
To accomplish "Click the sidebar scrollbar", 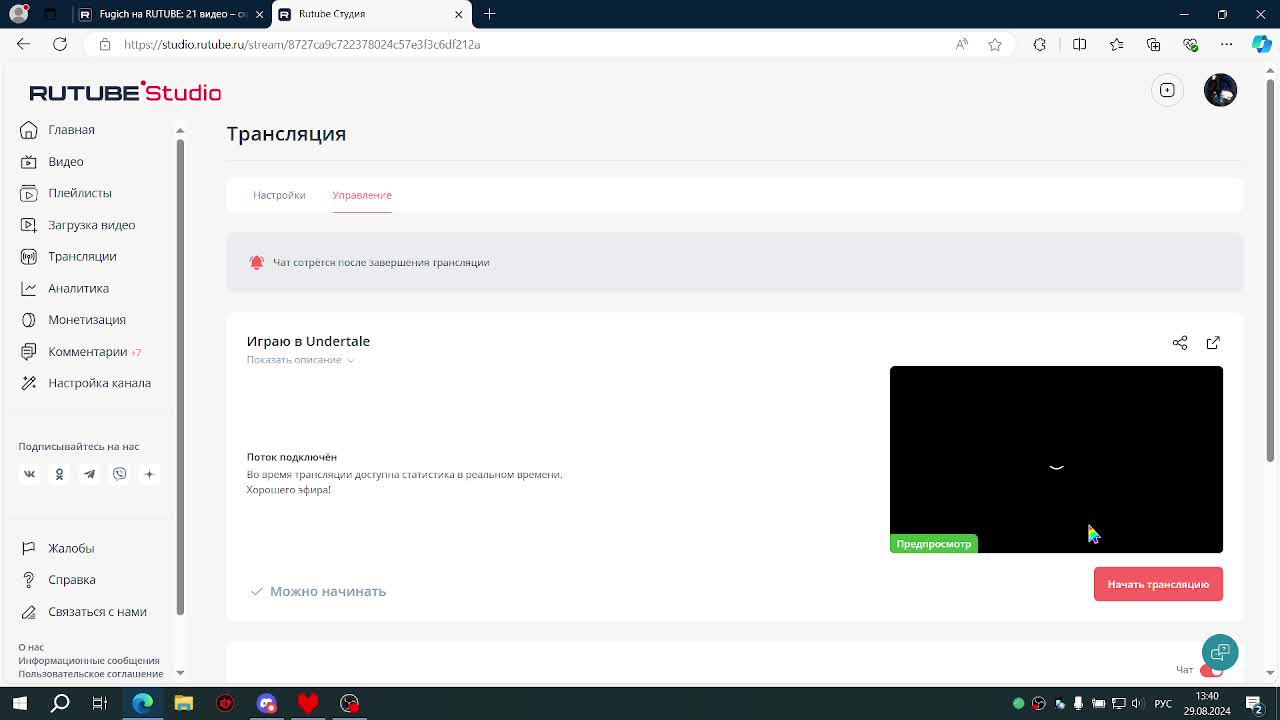I will pyautogui.click(x=180, y=375).
